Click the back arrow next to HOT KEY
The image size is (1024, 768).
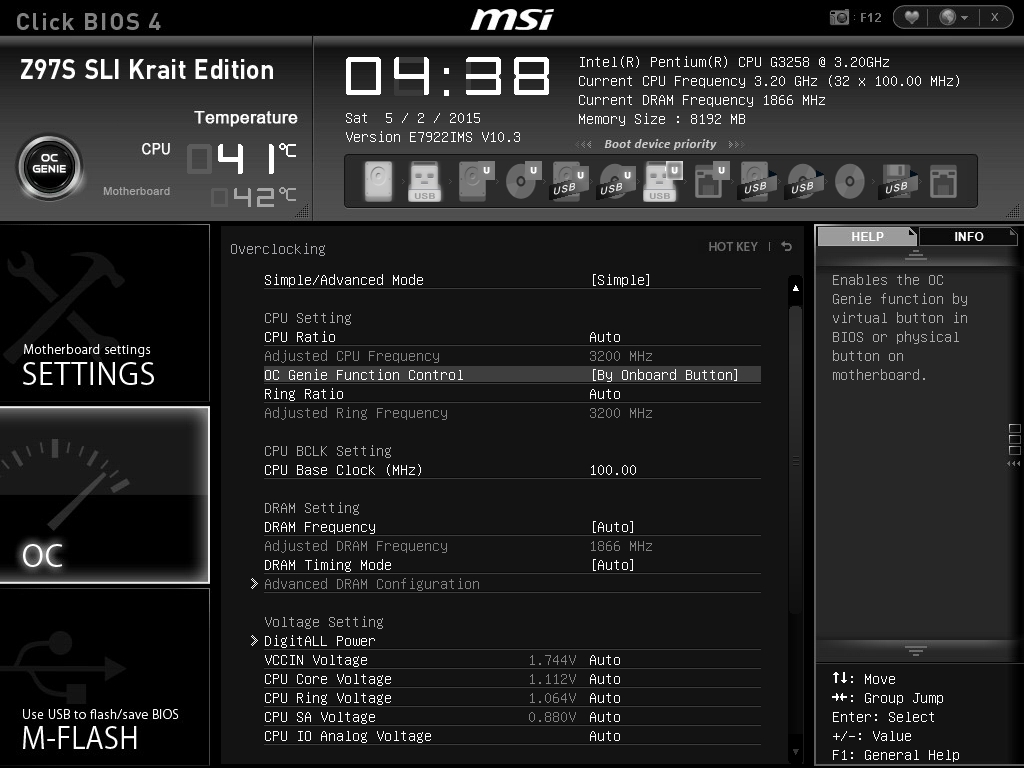point(786,246)
